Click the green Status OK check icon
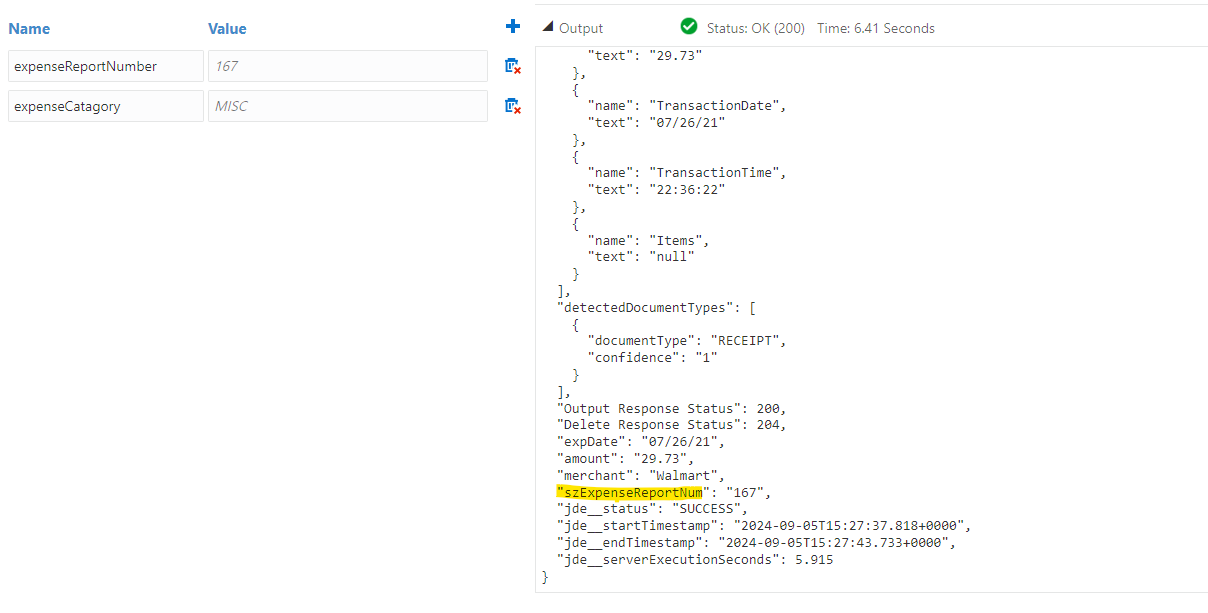 (x=688, y=27)
